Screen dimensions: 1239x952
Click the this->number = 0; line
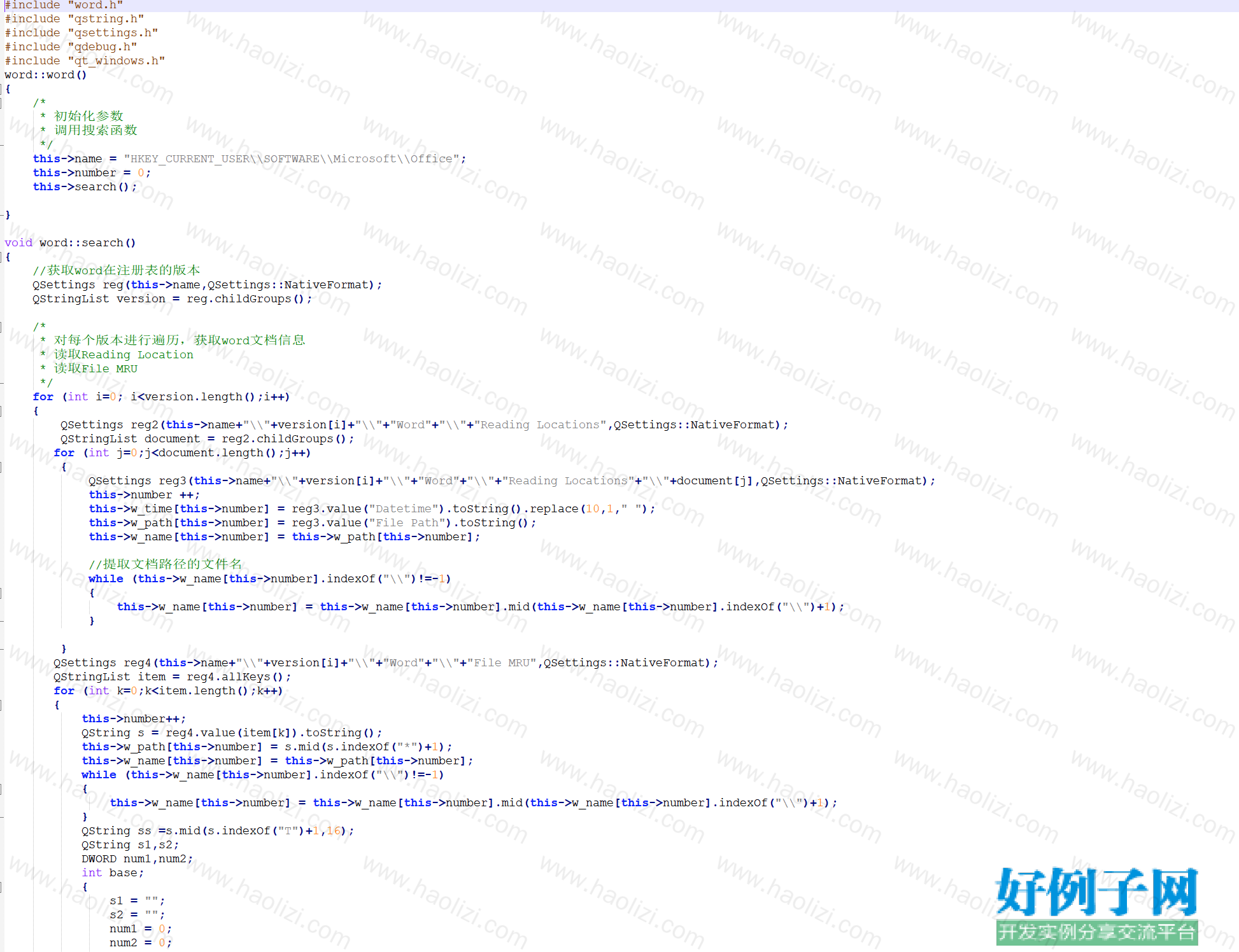[x=92, y=173]
